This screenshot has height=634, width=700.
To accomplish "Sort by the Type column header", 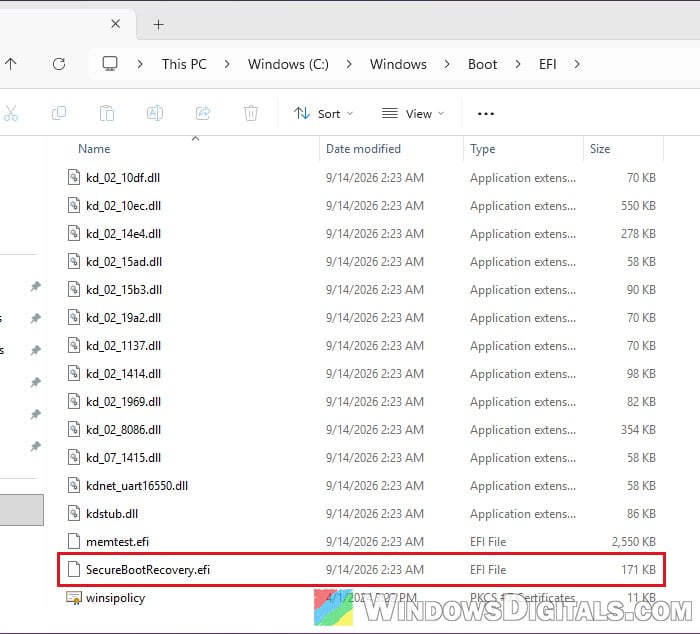I will pyautogui.click(x=483, y=149).
